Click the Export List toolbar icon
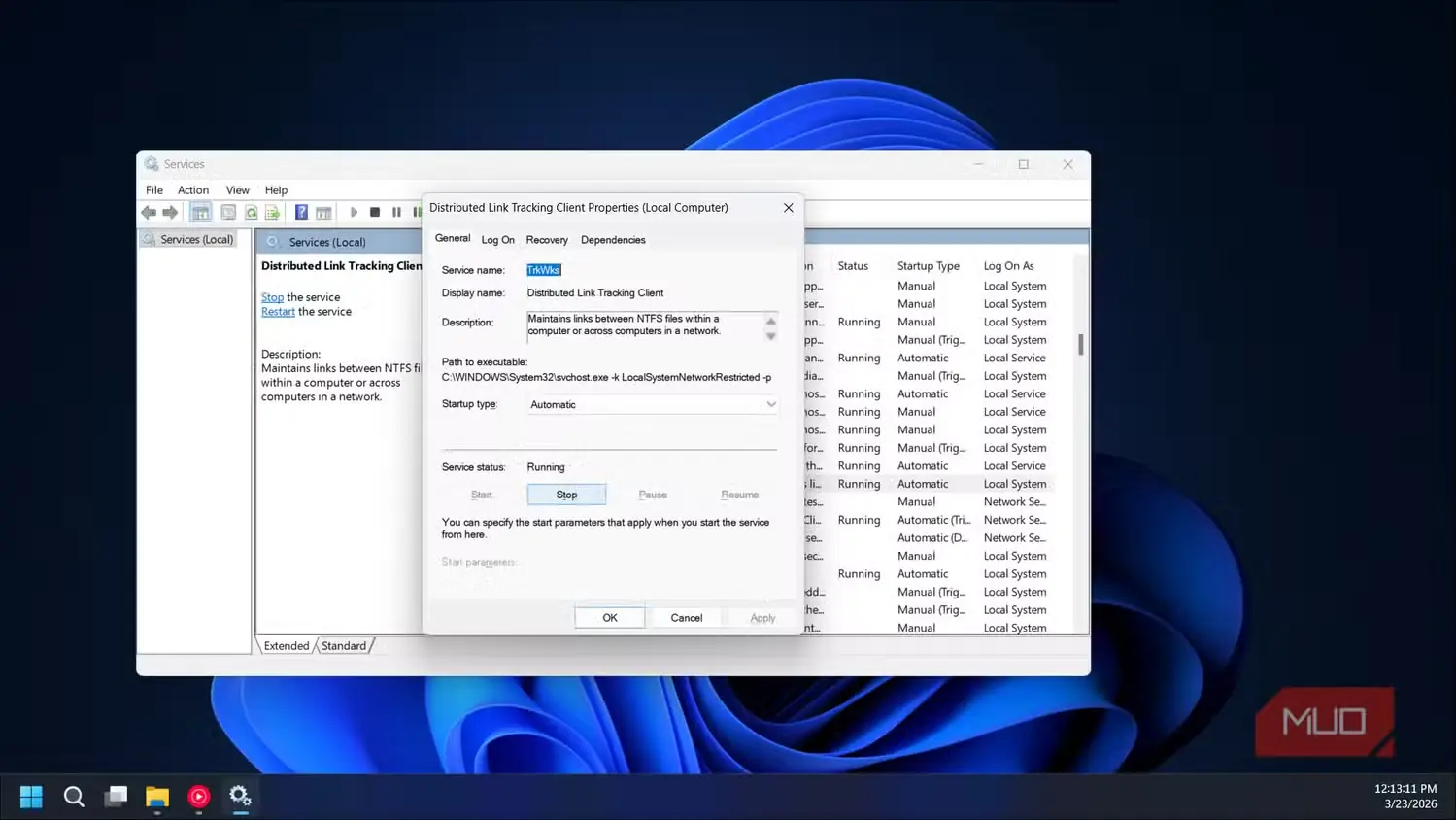The height and width of the screenshot is (820, 1456). click(273, 213)
